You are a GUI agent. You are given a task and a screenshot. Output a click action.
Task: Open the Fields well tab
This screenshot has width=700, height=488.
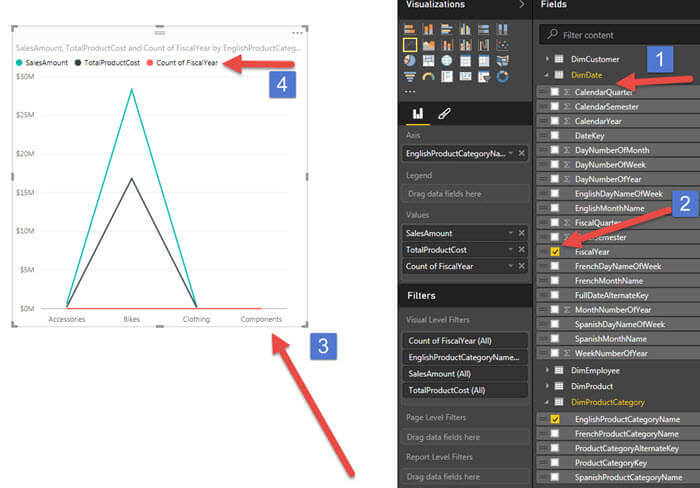(418, 113)
